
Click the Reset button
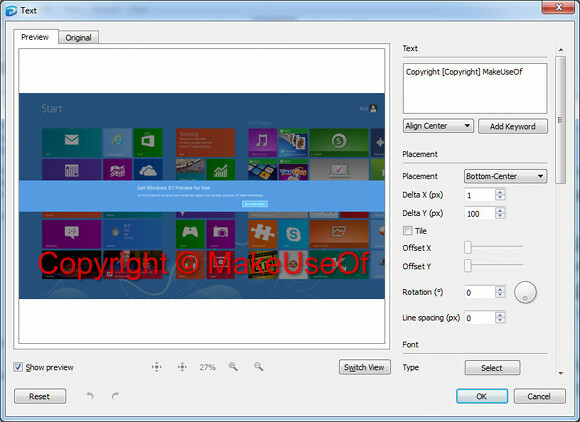[x=40, y=396]
